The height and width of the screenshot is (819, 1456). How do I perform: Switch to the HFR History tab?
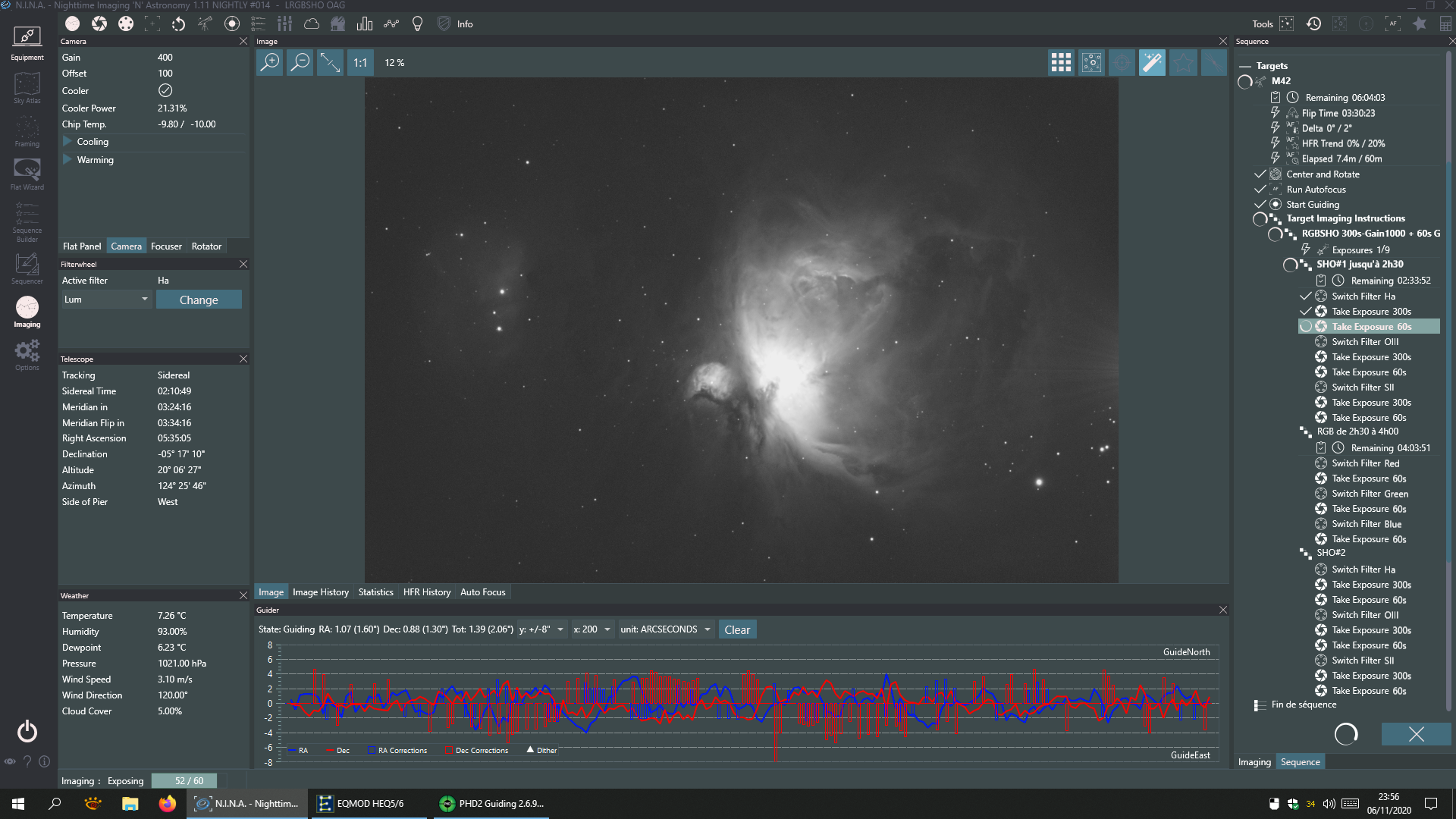426,592
